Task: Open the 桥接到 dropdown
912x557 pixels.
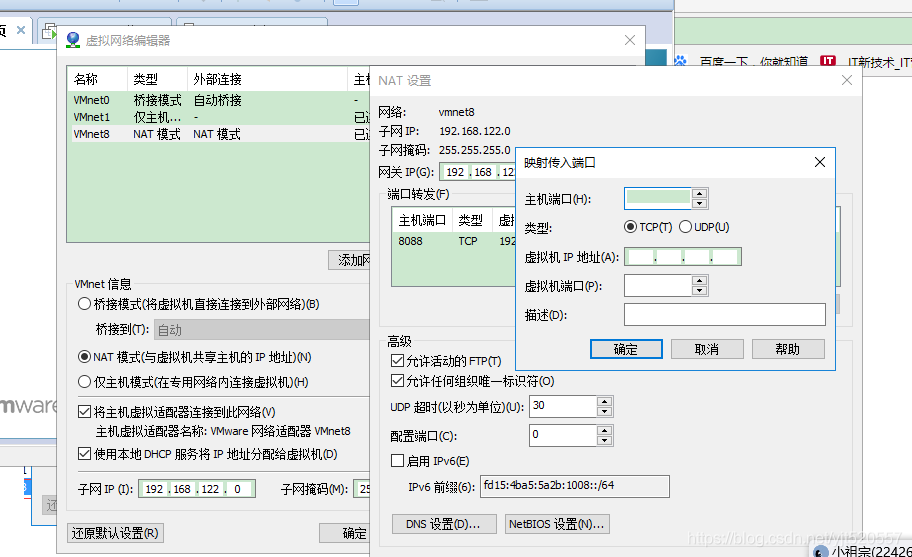Action: click(x=261, y=330)
